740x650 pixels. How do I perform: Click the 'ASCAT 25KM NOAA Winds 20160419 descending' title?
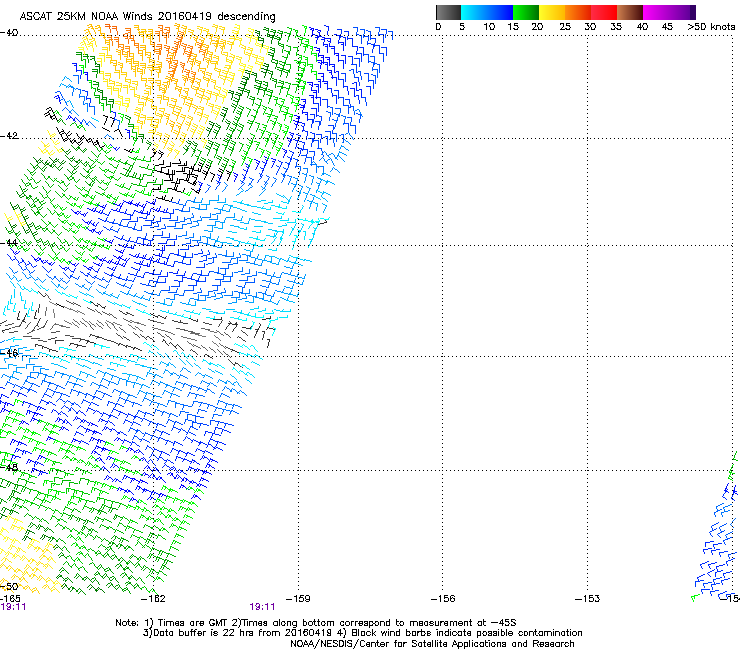click(x=147, y=17)
